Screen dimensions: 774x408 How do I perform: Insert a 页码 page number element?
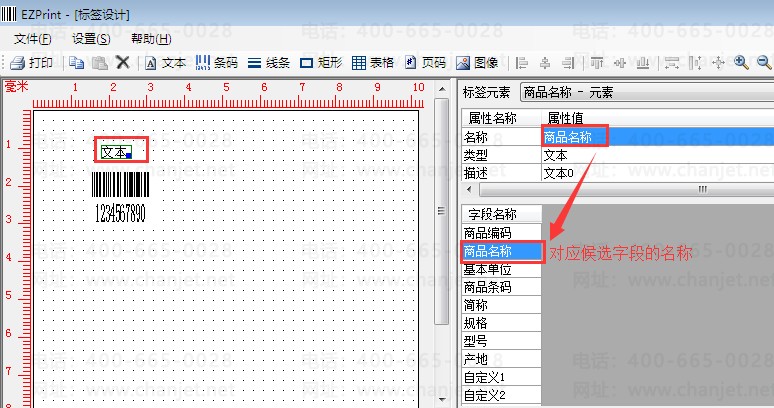425,62
